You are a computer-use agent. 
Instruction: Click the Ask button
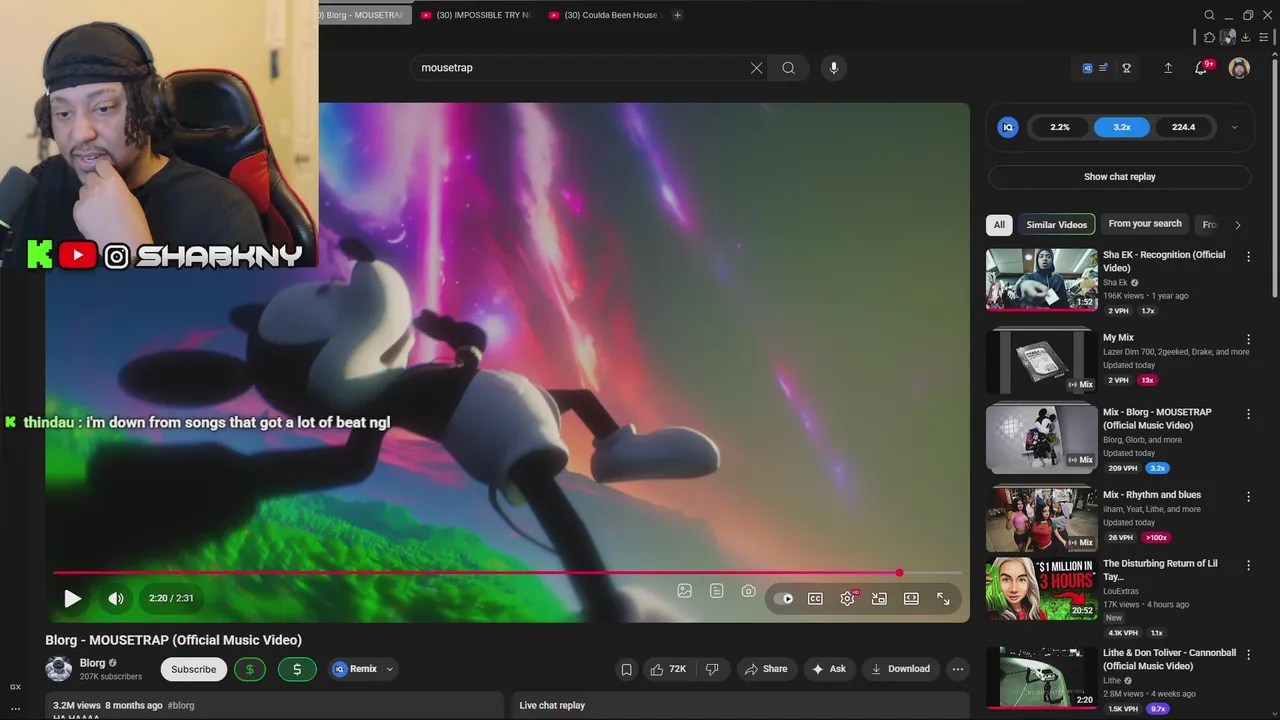[x=829, y=669]
